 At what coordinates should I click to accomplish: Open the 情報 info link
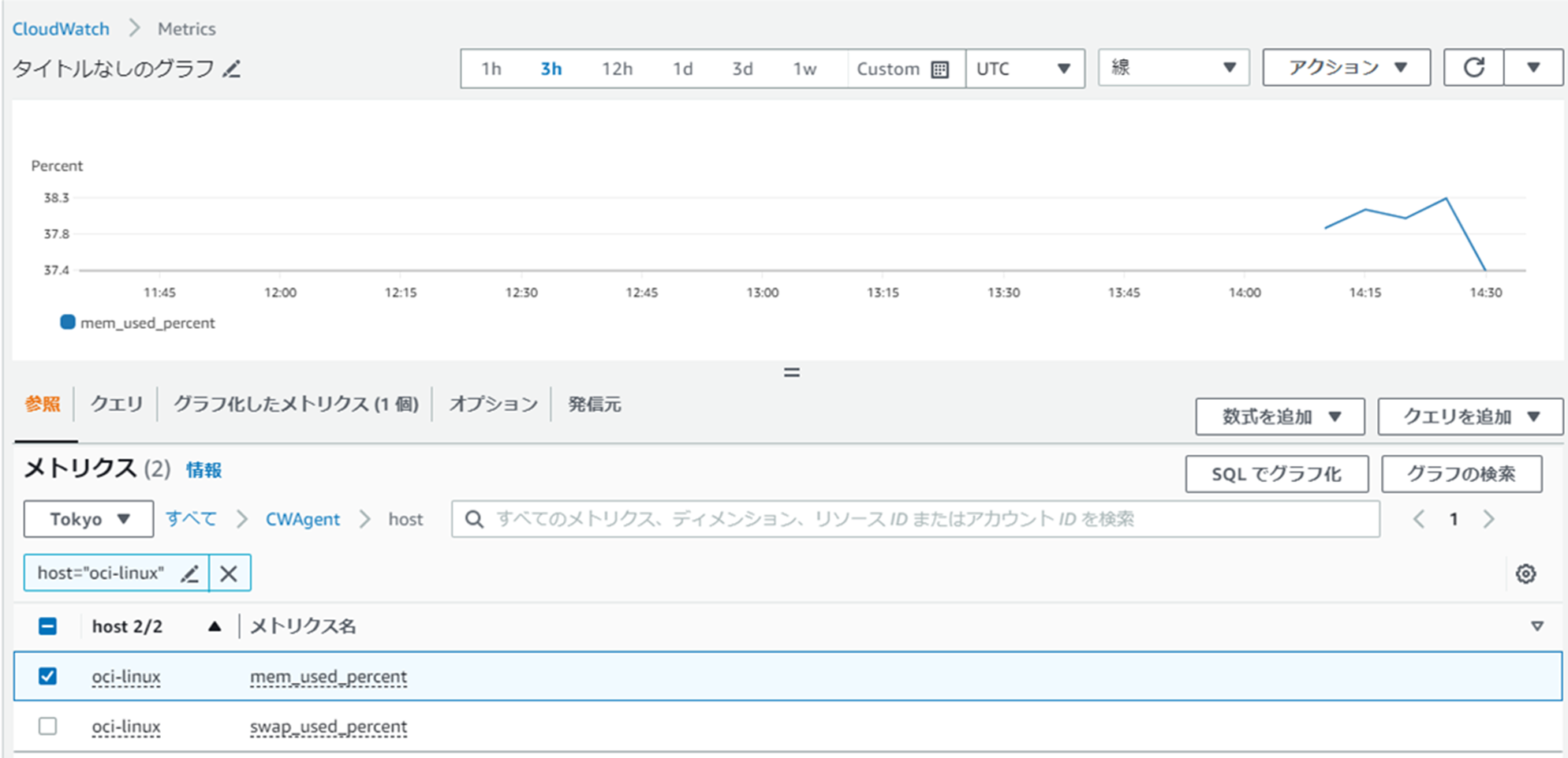tap(203, 470)
